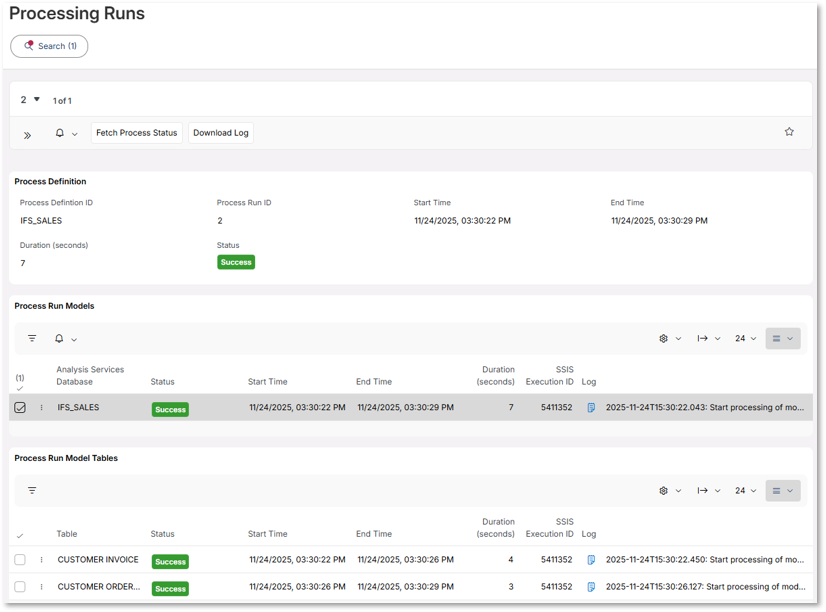Click the Process Definition Success status badge
The height and width of the screenshot is (612, 826).
pyautogui.click(x=236, y=262)
